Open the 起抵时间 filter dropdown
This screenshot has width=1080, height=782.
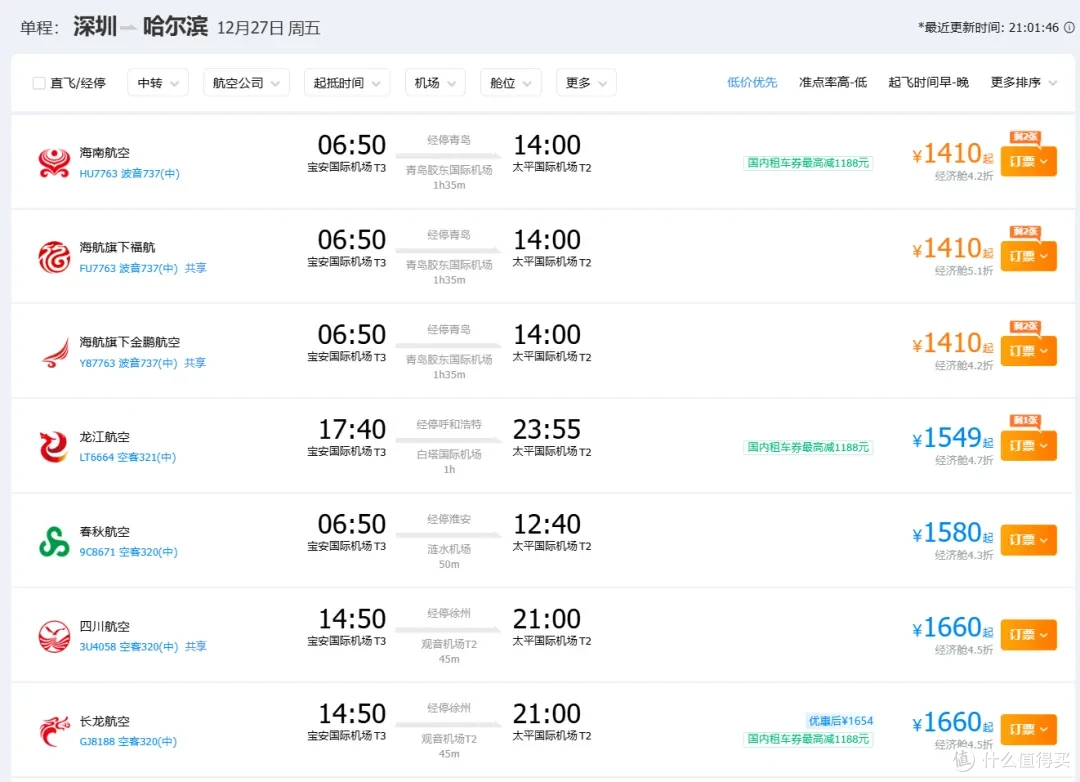(346, 83)
